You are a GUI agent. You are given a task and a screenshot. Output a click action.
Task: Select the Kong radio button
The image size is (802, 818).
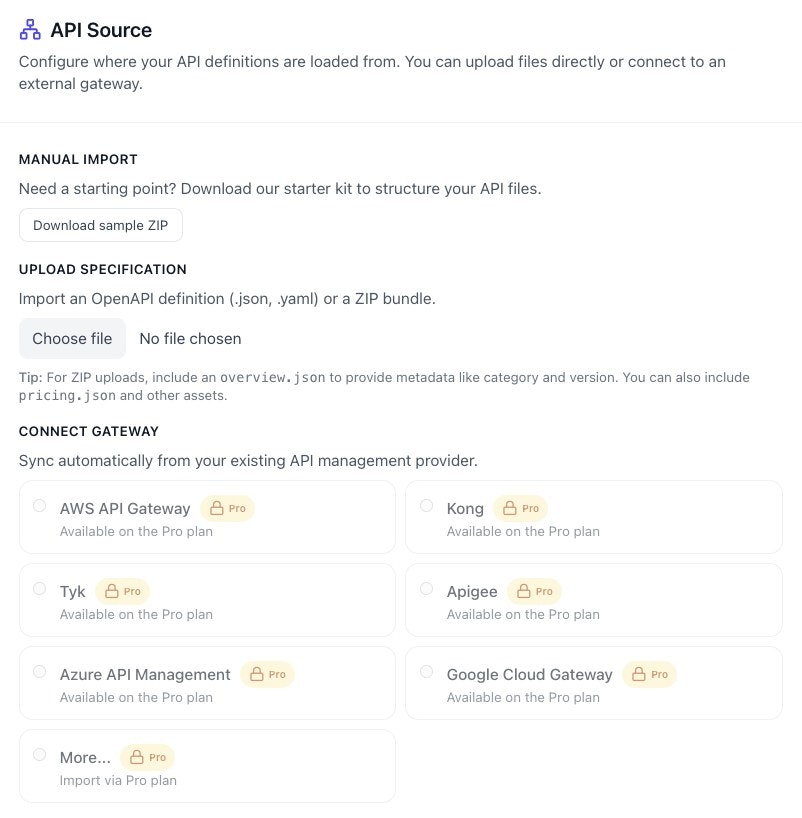point(426,505)
